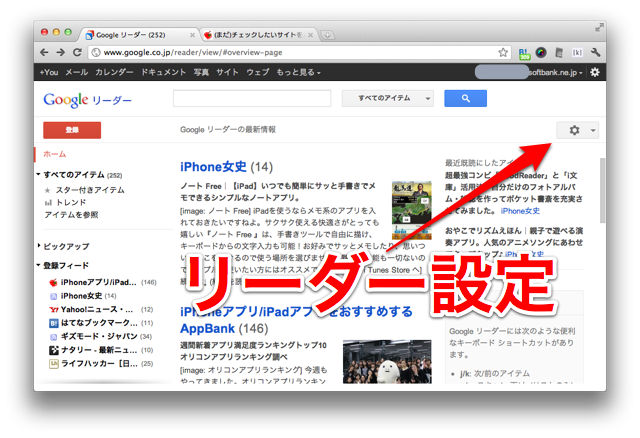The height and width of the screenshot is (438, 640).
Task: Open +You in the Google bar
Action: coord(49,72)
